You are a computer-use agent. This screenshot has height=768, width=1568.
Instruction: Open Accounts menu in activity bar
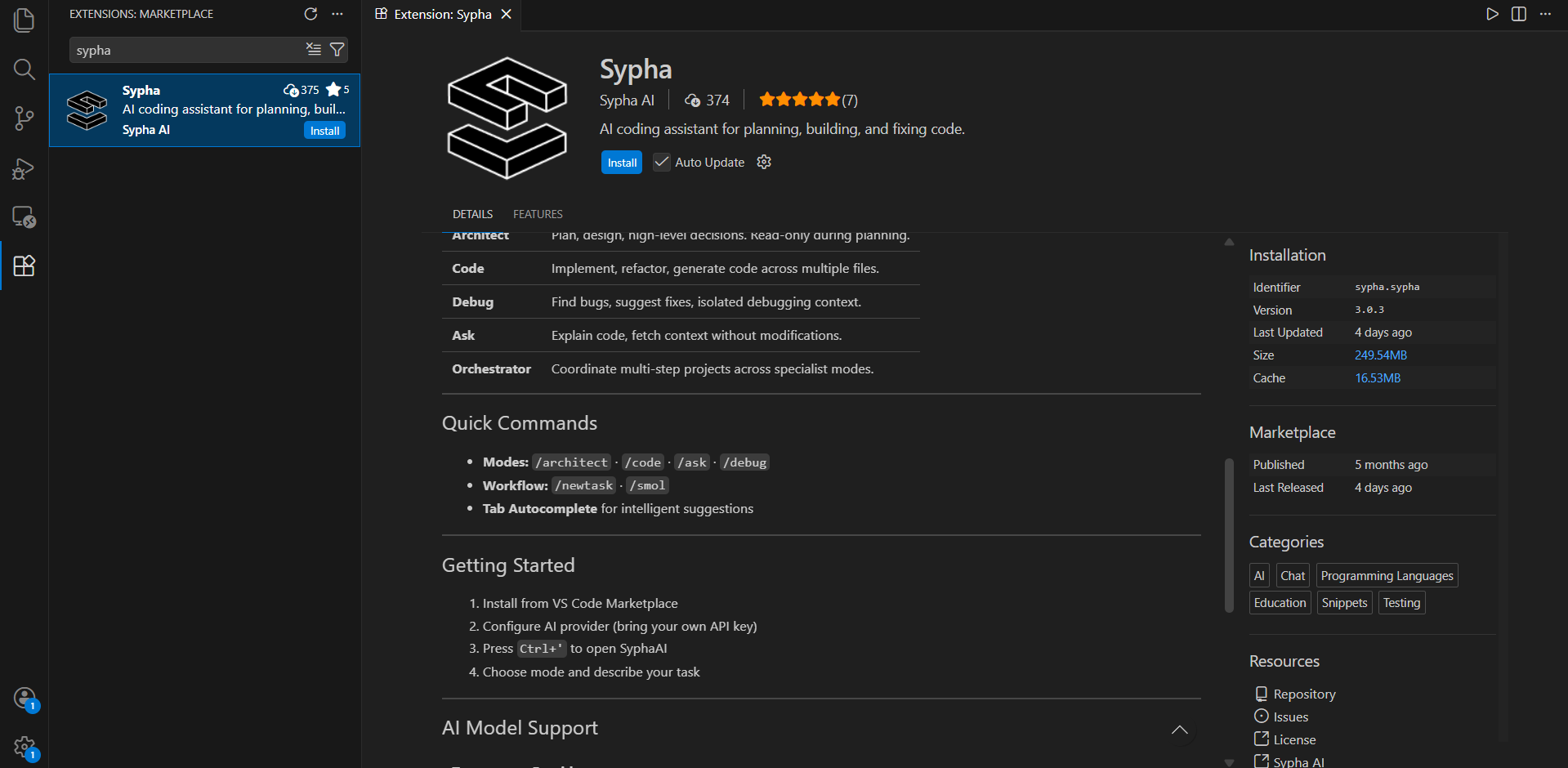click(25, 699)
